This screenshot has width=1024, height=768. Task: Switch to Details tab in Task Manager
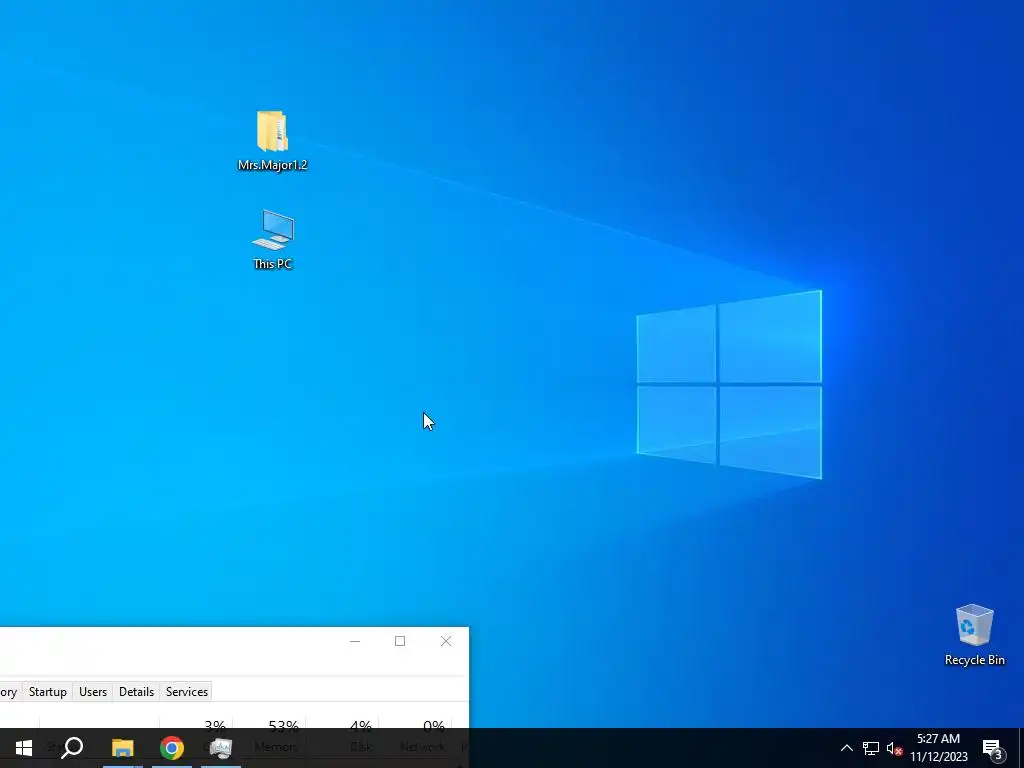point(136,692)
